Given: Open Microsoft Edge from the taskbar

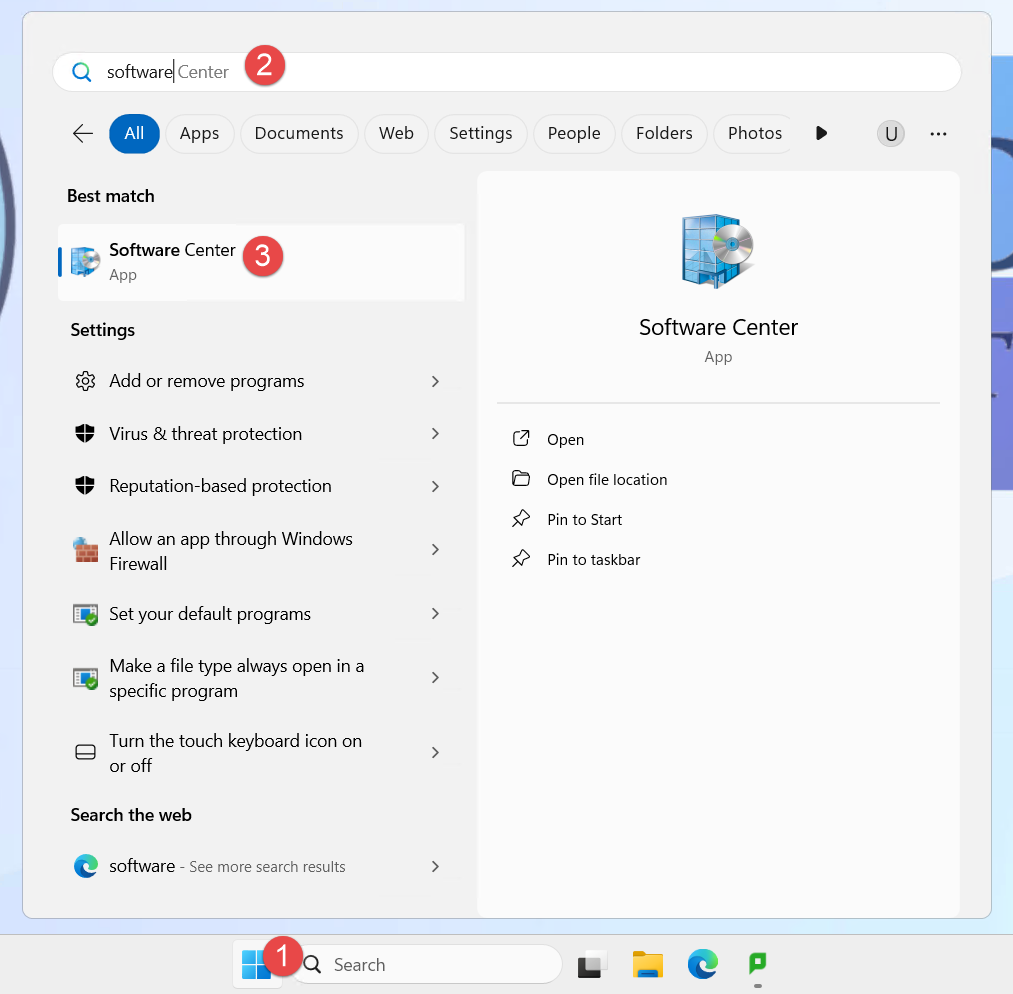Looking at the screenshot, I should click(x=702, y=964).
